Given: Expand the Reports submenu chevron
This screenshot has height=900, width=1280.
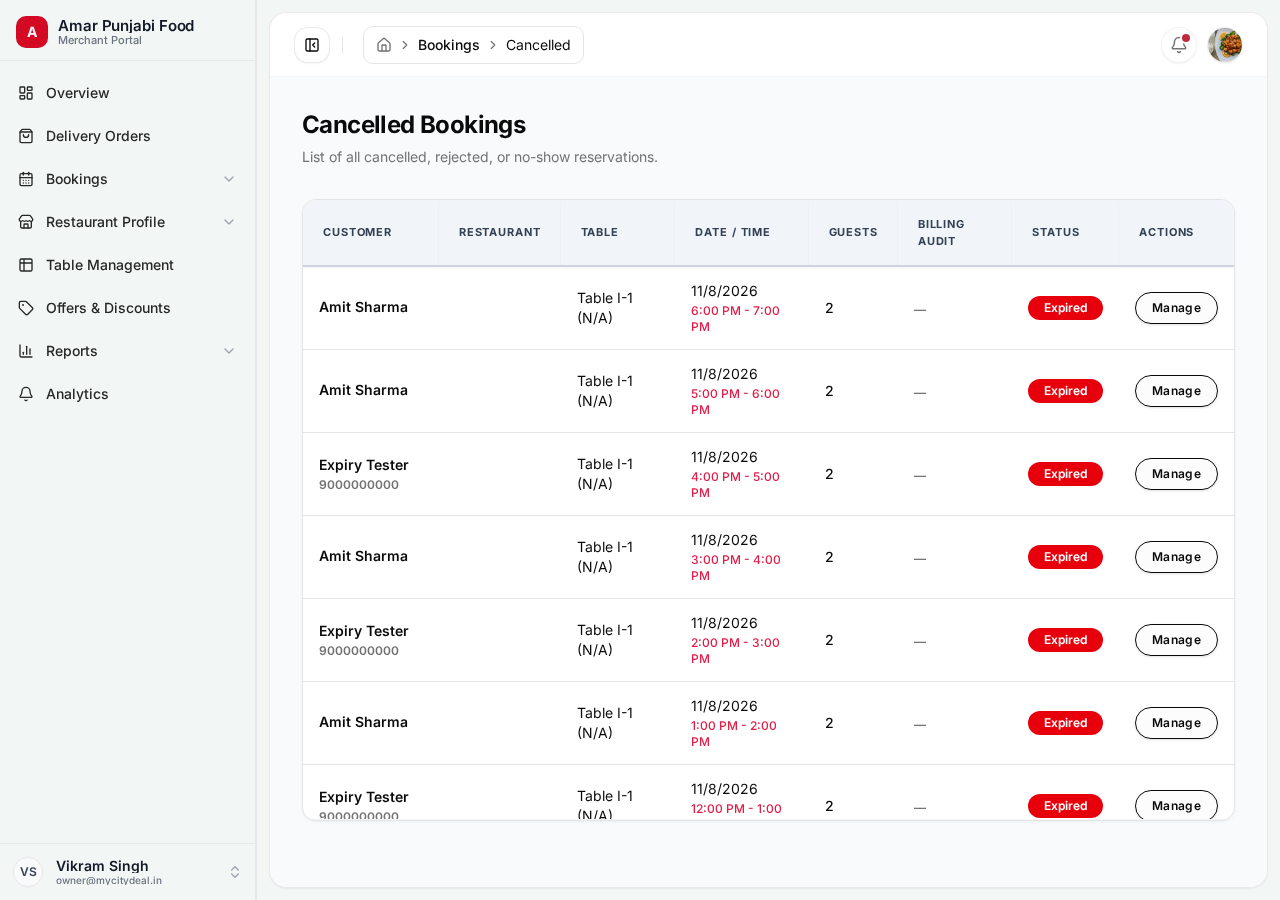Looking at the screenshot, I should [229, 351].
